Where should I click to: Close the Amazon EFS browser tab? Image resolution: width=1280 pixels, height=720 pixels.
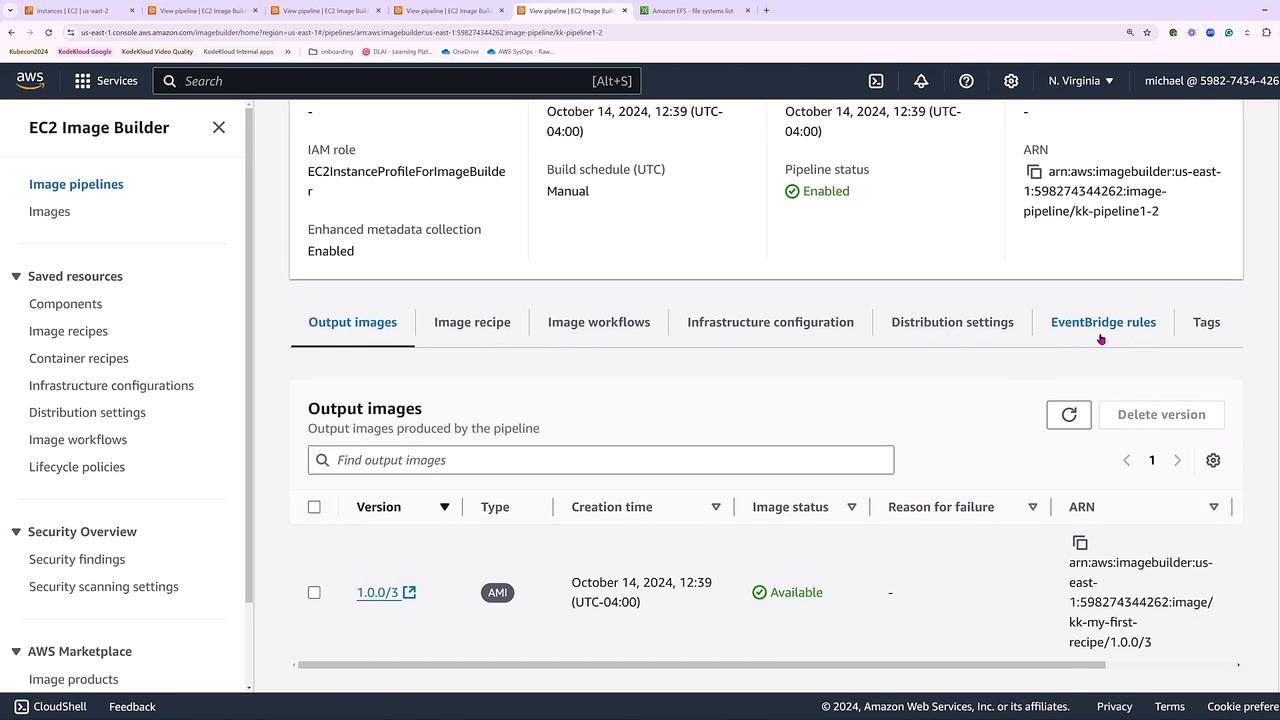tap(747, 11)
